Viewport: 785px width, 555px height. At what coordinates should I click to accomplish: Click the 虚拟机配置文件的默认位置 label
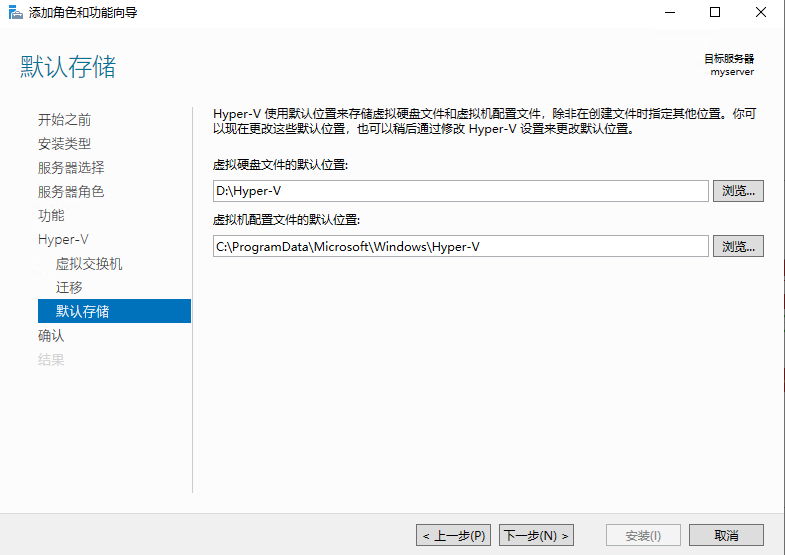286,220
